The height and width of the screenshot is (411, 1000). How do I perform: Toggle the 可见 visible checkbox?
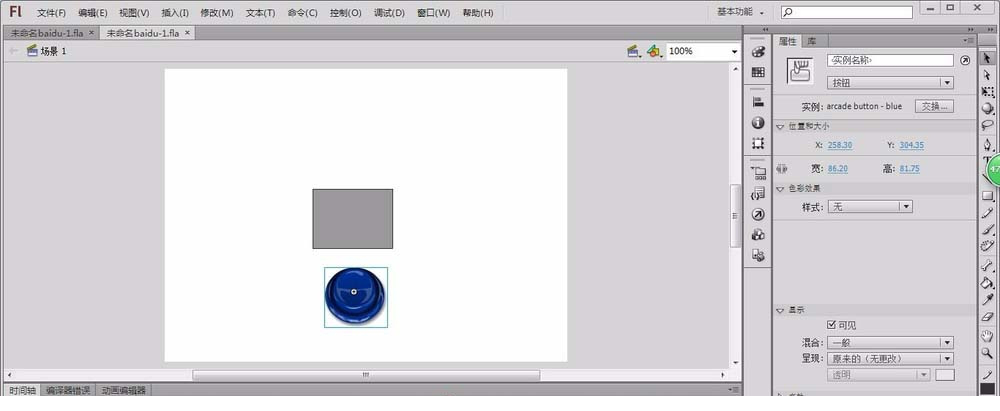831,325
